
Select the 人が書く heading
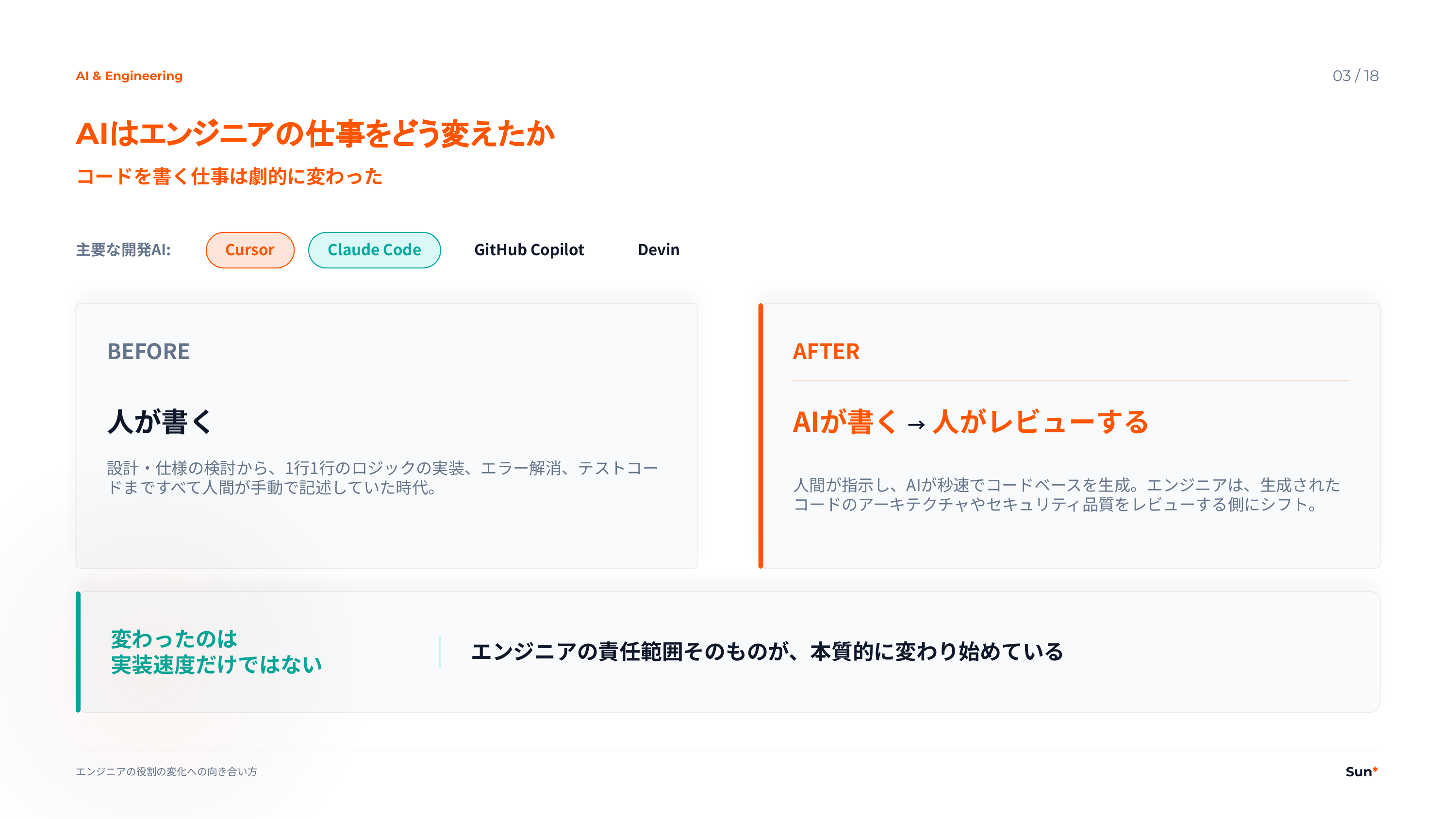pyautogui.click(x=160, y=422)
